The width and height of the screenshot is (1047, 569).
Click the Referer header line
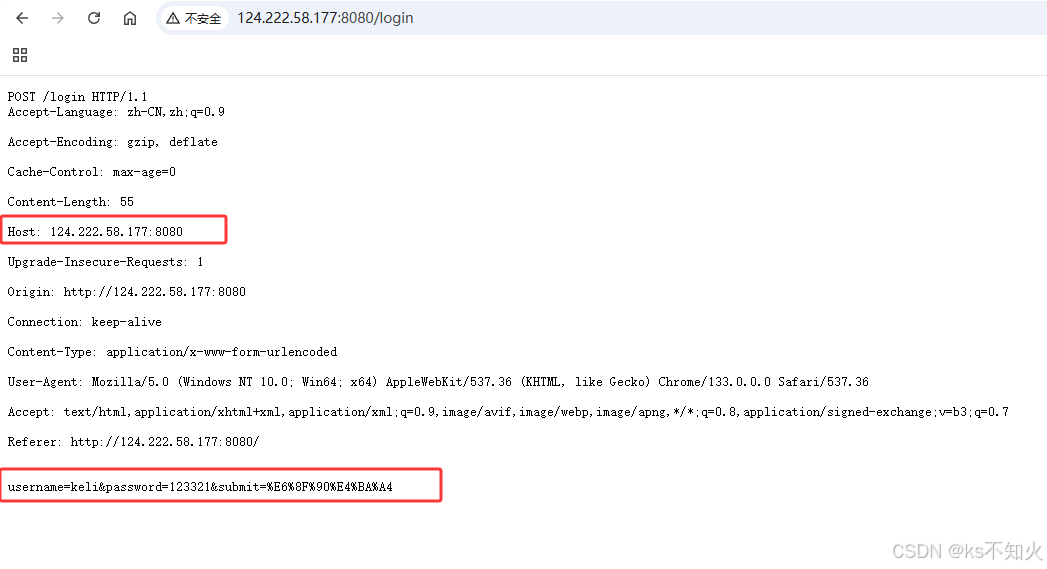[134, 442]
